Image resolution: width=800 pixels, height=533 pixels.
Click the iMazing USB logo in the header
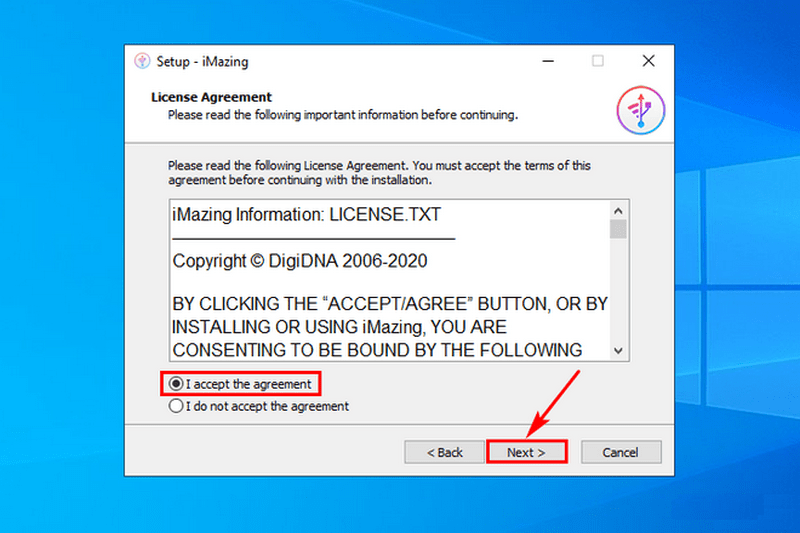click(641, 110)
